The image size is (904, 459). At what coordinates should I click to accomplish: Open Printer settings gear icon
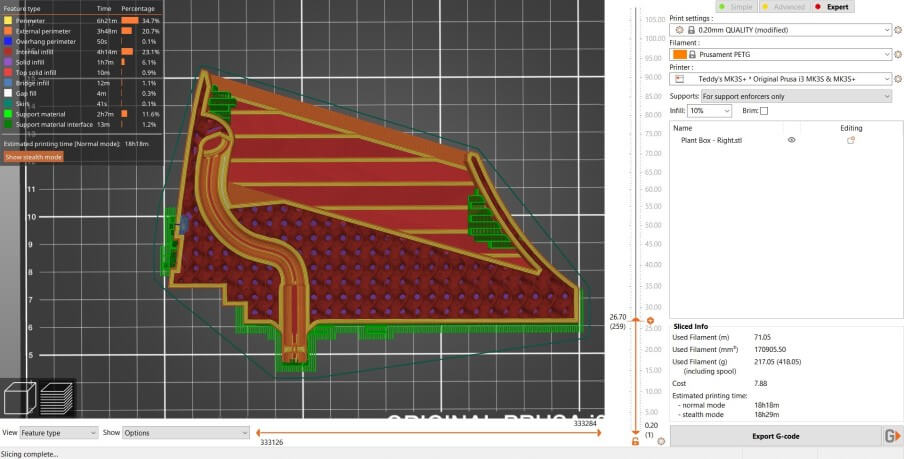897,79
